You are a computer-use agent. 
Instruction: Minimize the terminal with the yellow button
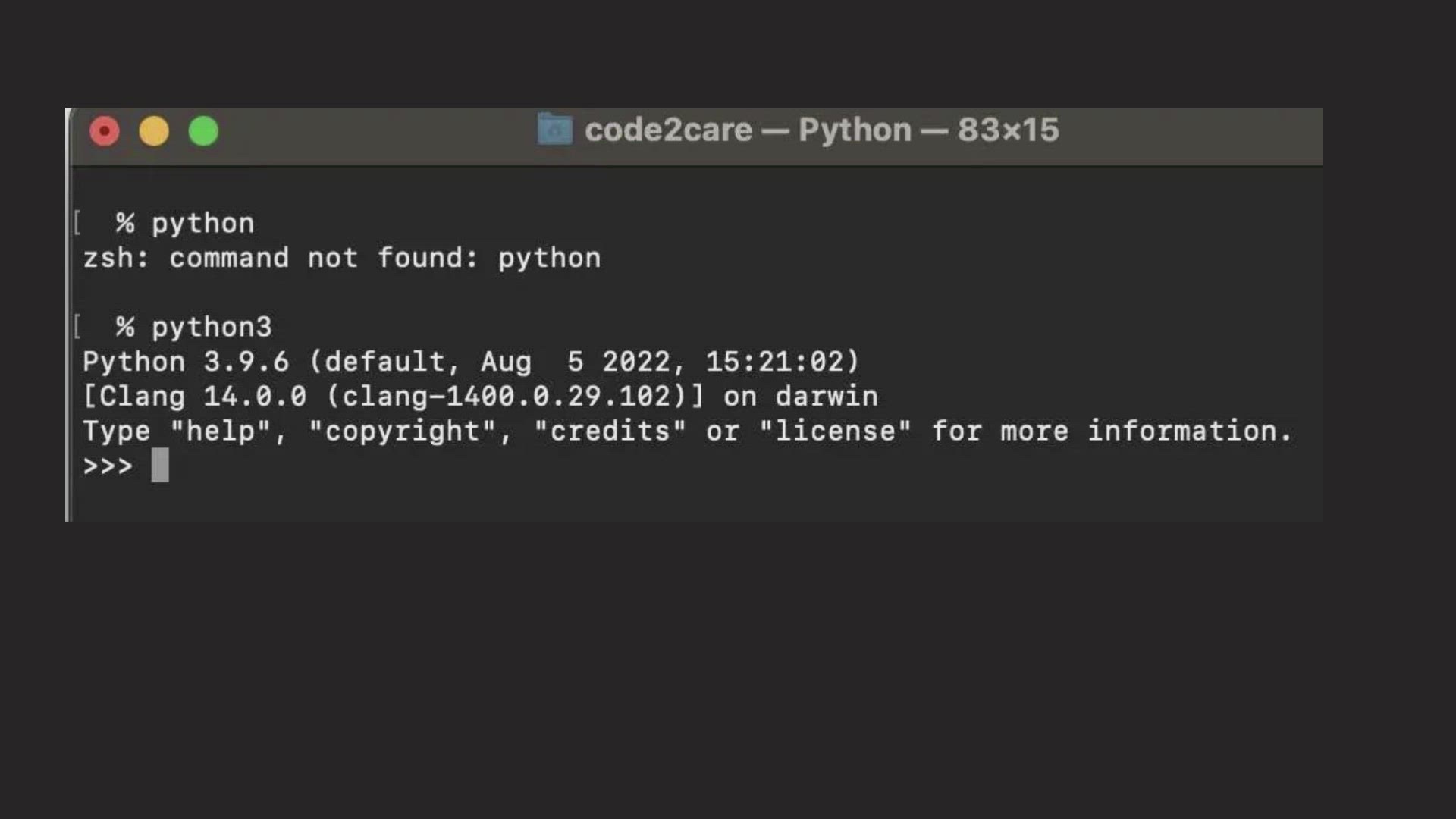click(154, 131)
